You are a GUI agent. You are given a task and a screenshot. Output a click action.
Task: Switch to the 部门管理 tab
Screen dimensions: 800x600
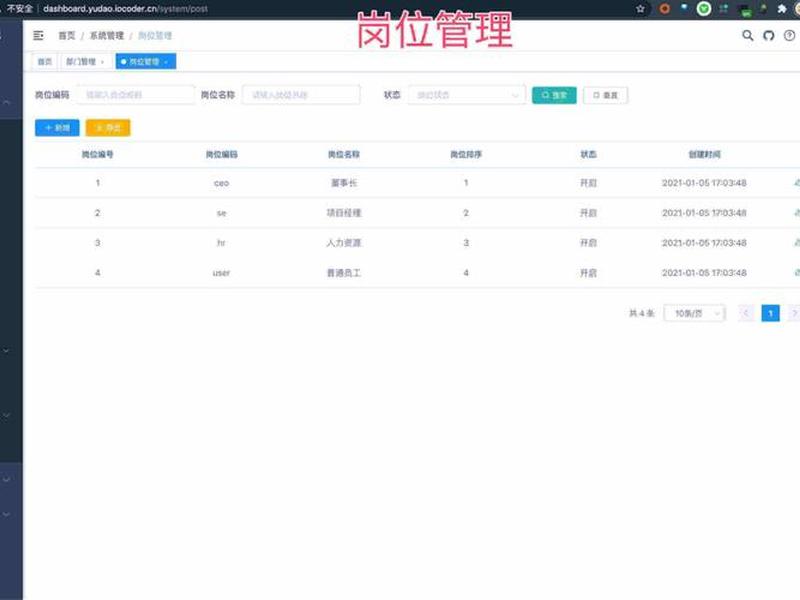(x=81, y=62)
